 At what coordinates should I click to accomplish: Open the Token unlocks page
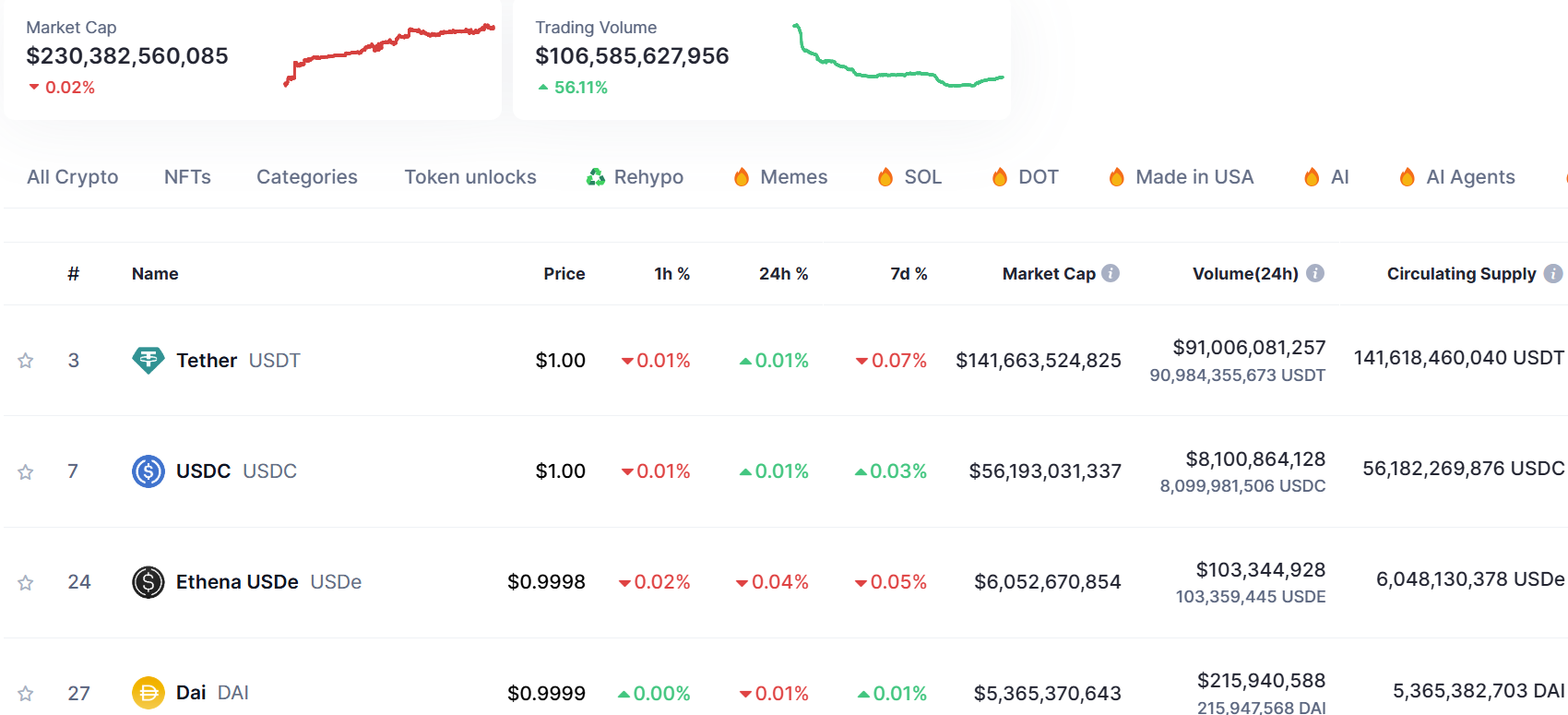click(x=470, y=176)
